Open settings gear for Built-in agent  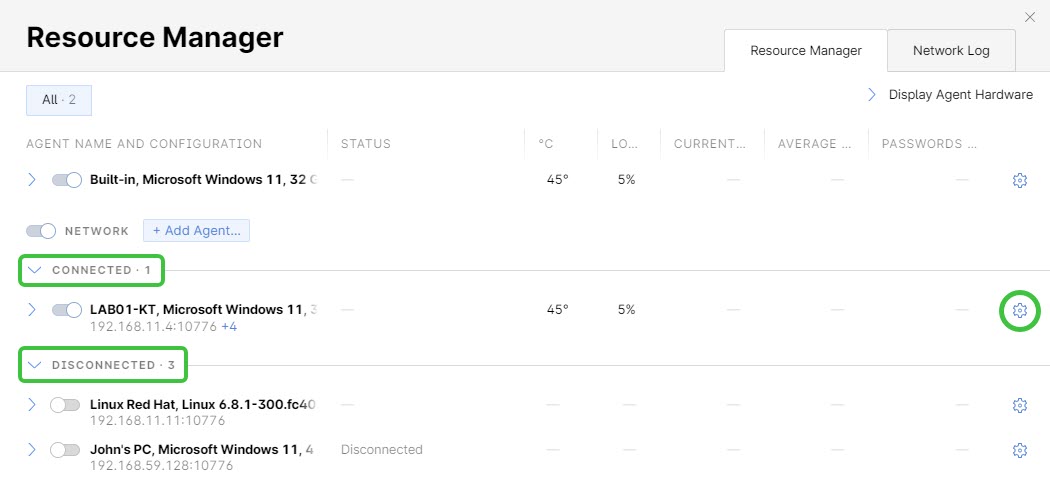coord(1019,180)
